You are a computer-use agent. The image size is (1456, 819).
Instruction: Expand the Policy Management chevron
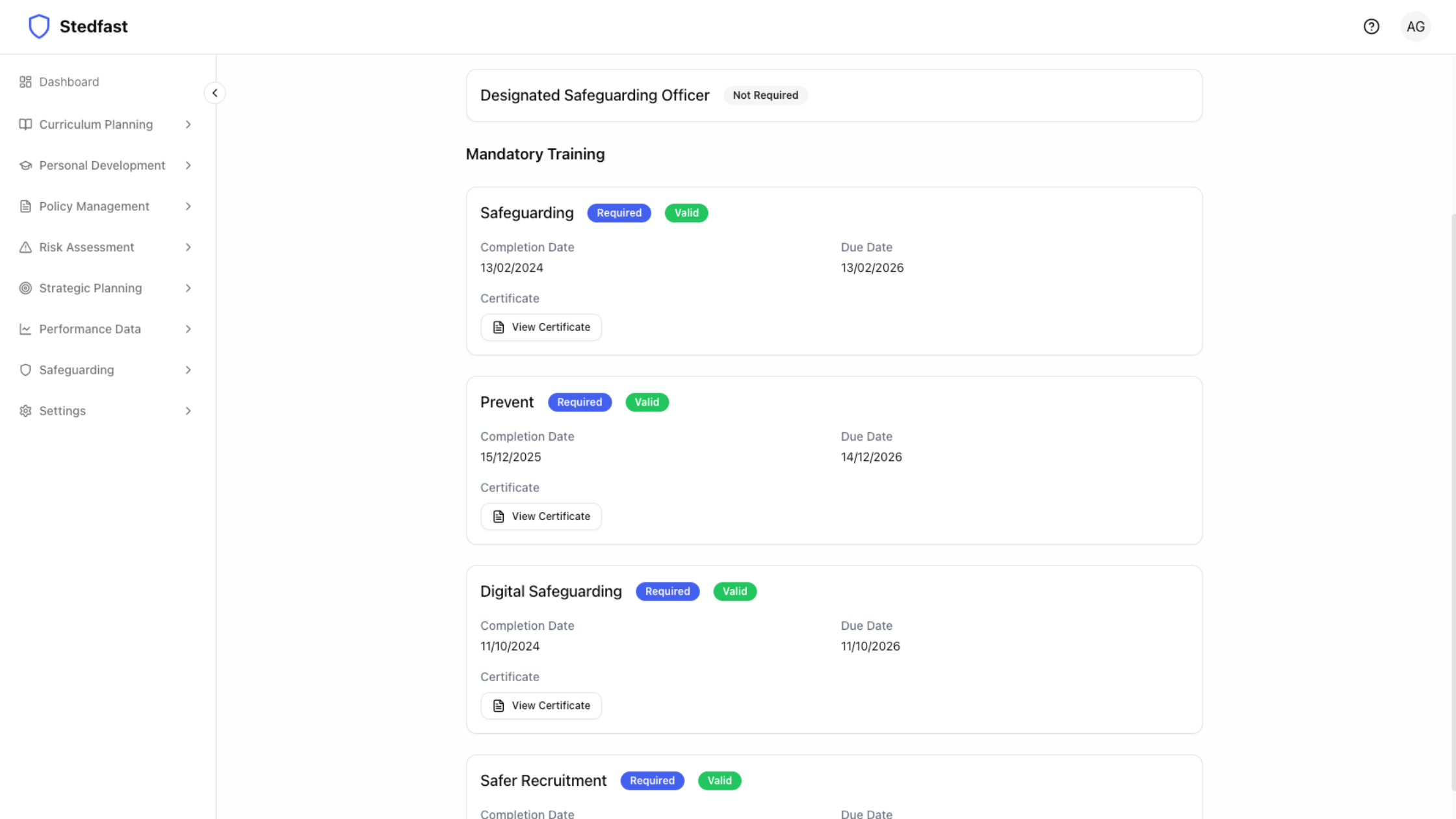tap(188, 206)
